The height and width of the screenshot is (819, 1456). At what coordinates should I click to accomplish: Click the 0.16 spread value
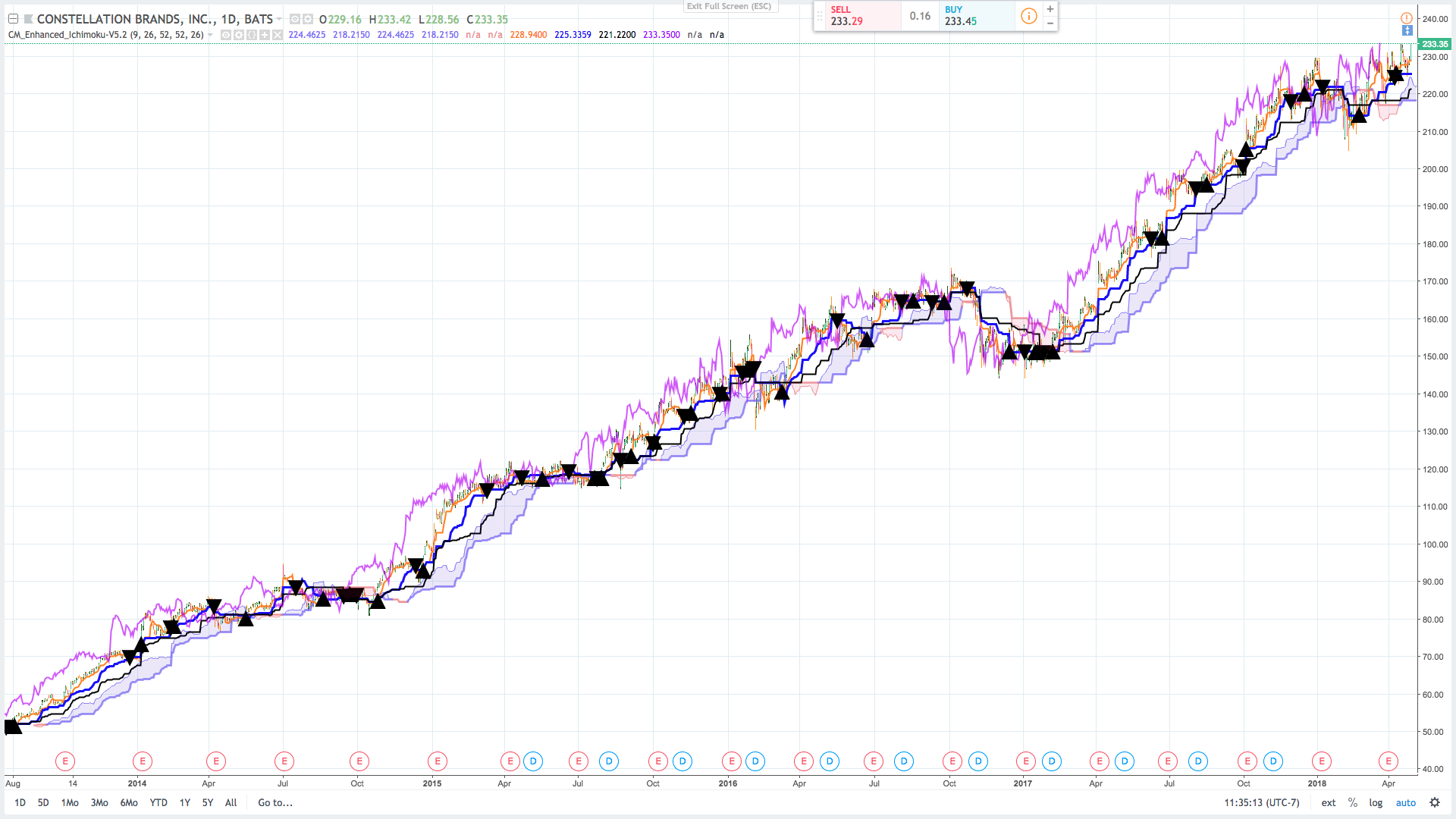[920, 16]
